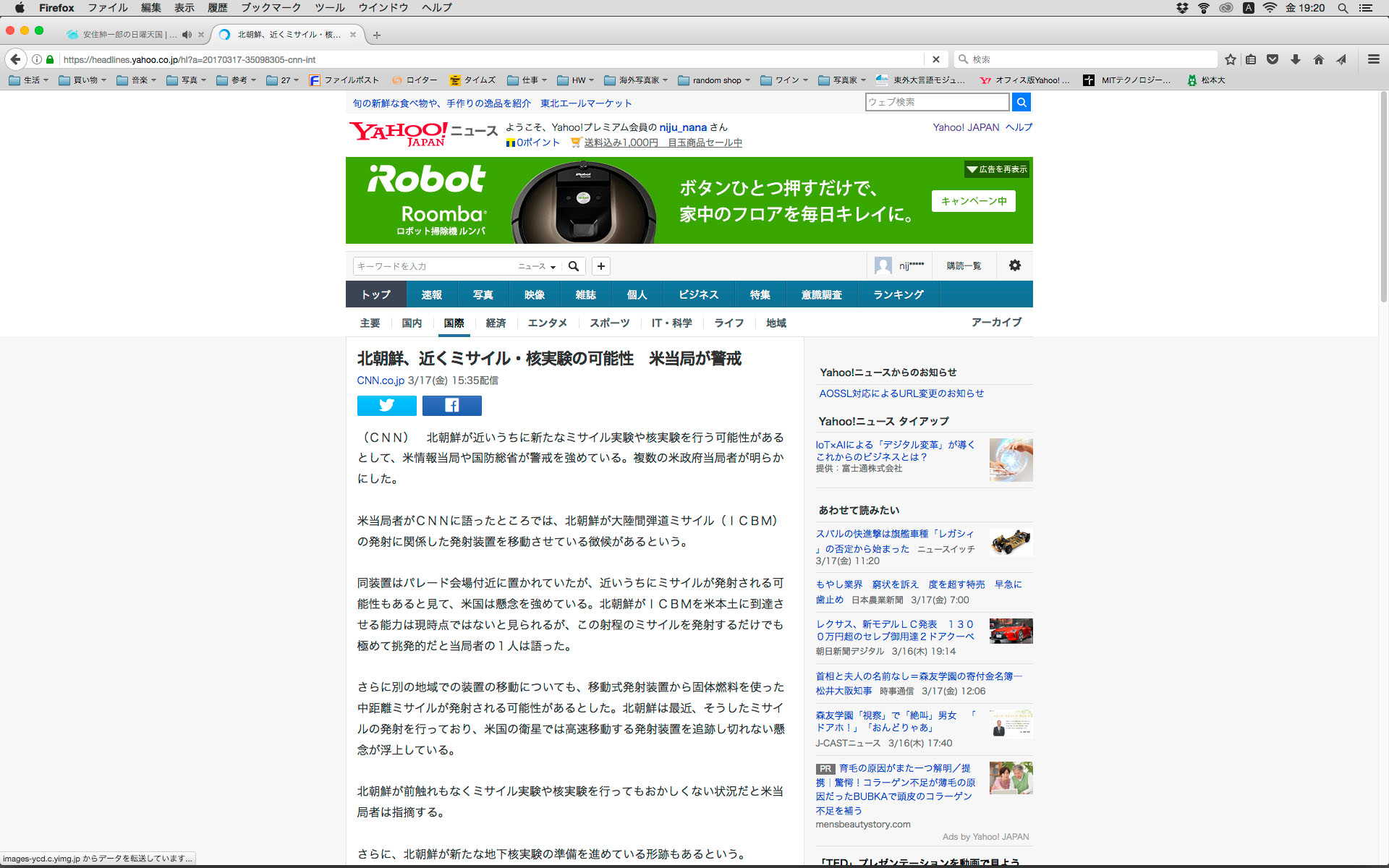Click the magnifier icon in keyword search
This screenshot has height=868, width=1389.
(574, 266)
